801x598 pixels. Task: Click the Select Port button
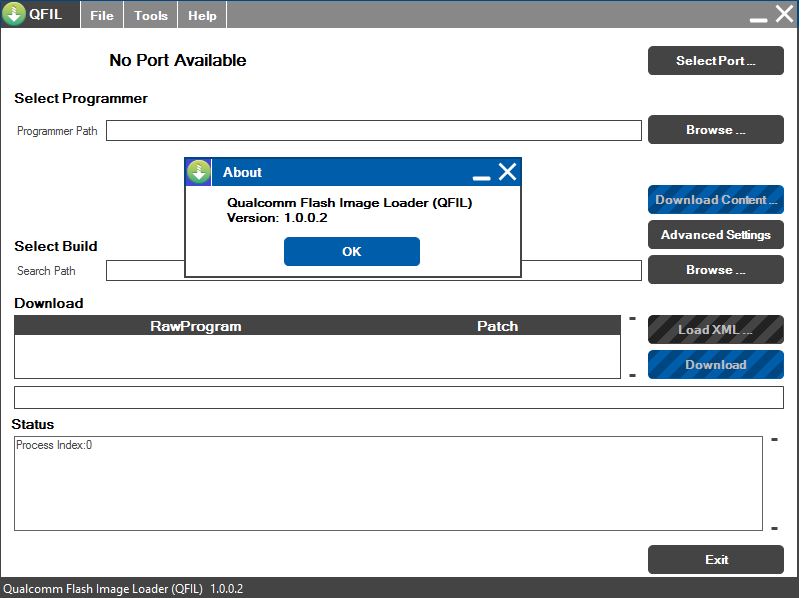click(x=716, y=60)
